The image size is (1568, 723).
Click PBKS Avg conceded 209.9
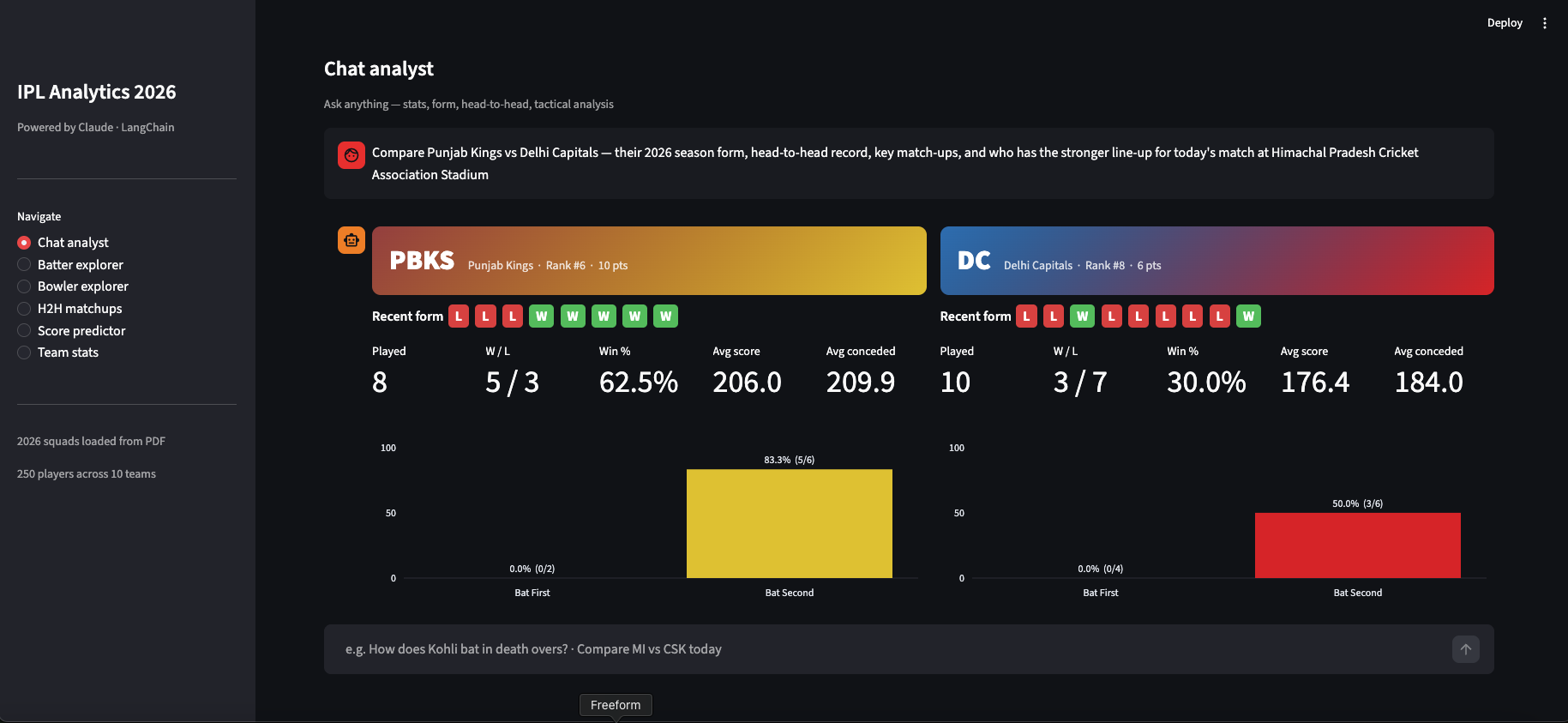(861, 383)
